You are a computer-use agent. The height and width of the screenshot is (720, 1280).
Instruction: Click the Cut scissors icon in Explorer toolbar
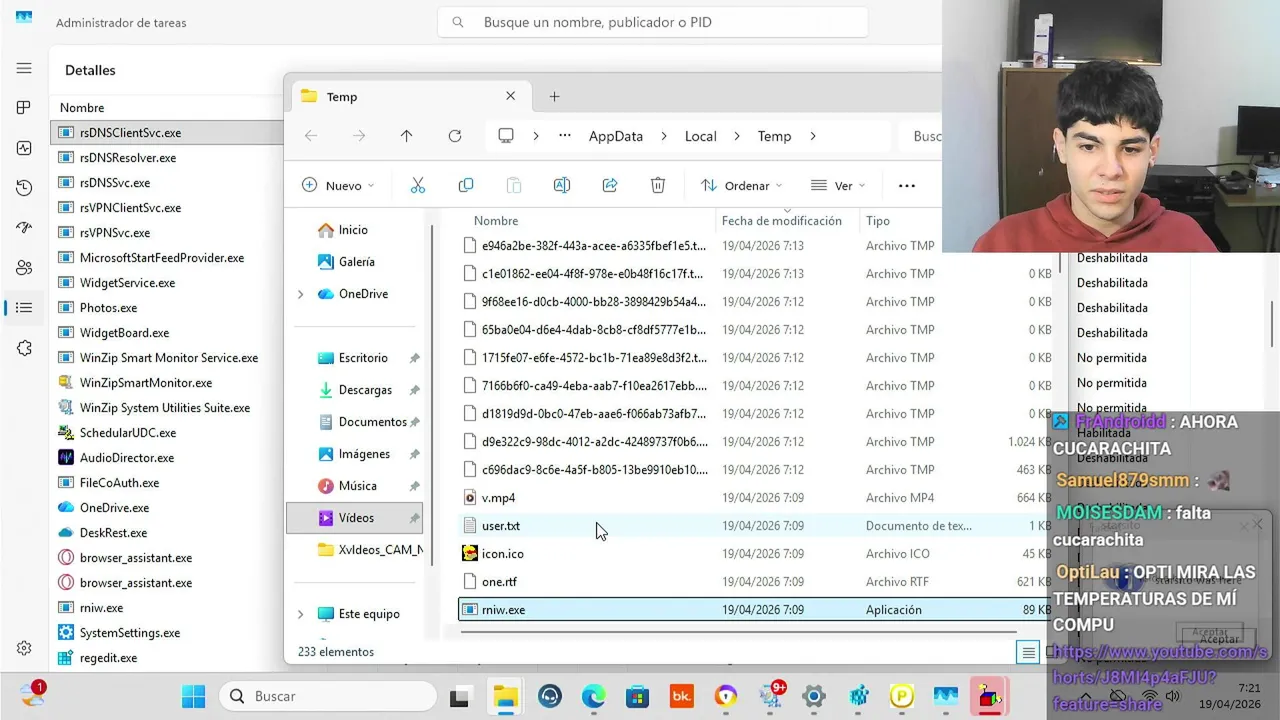click(418, 185)
